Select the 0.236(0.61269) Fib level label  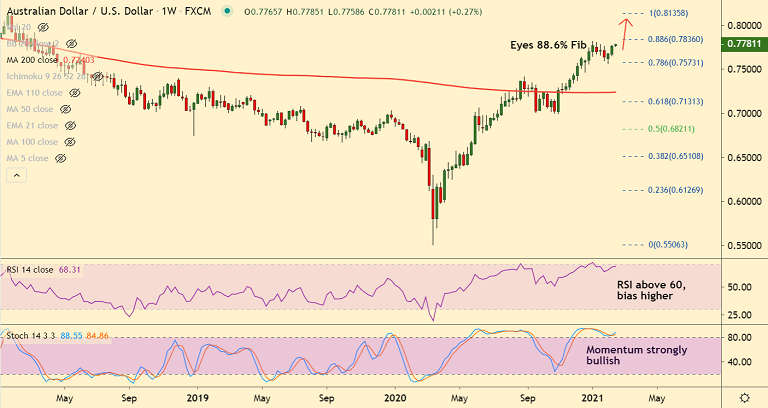(x=675, y=190)
